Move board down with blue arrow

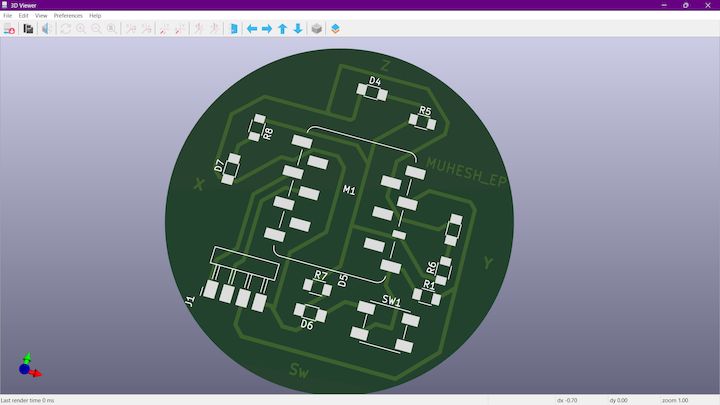click(298, 29)
